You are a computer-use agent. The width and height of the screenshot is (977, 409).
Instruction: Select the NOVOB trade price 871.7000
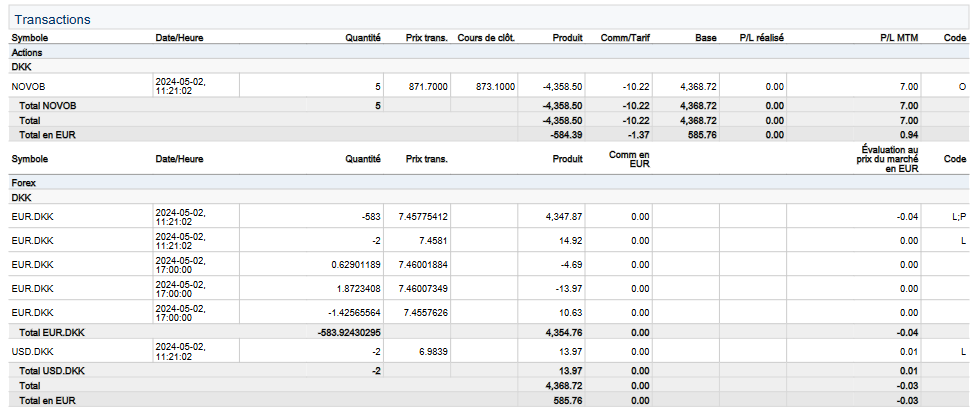[x=427, y=87]
